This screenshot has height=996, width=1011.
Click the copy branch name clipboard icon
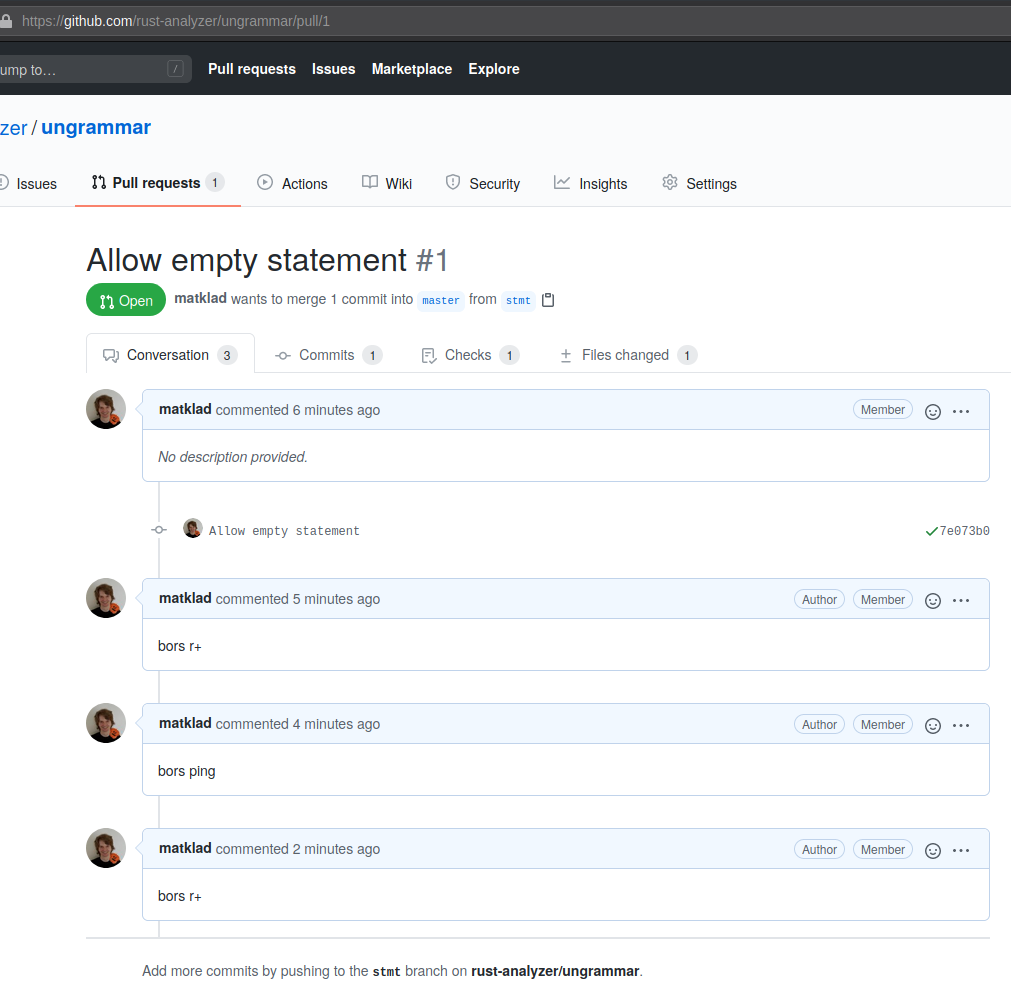point(548,300)
